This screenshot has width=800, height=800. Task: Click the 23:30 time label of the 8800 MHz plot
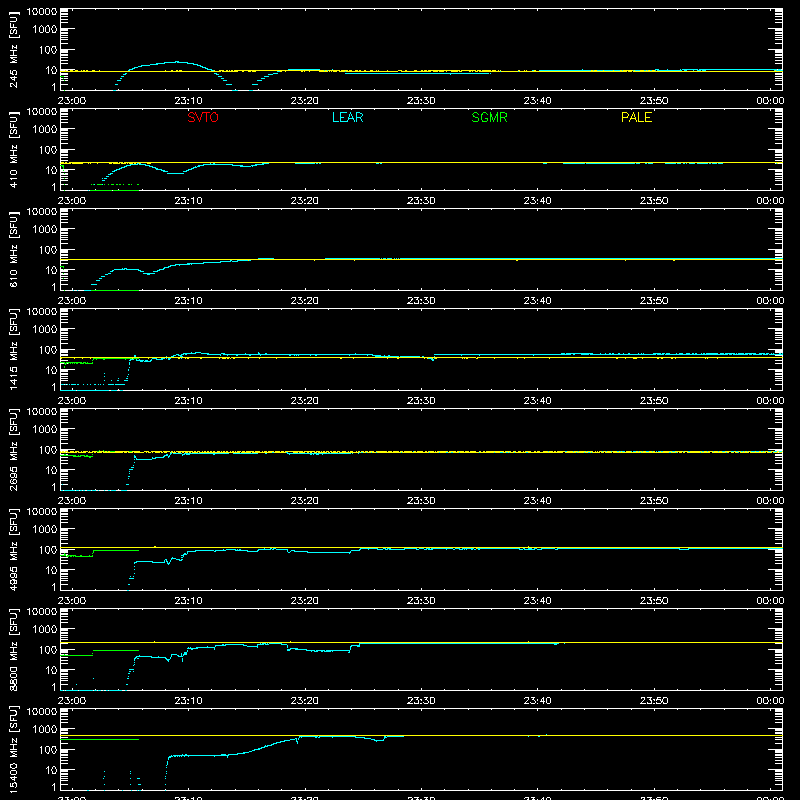point(421,701)
